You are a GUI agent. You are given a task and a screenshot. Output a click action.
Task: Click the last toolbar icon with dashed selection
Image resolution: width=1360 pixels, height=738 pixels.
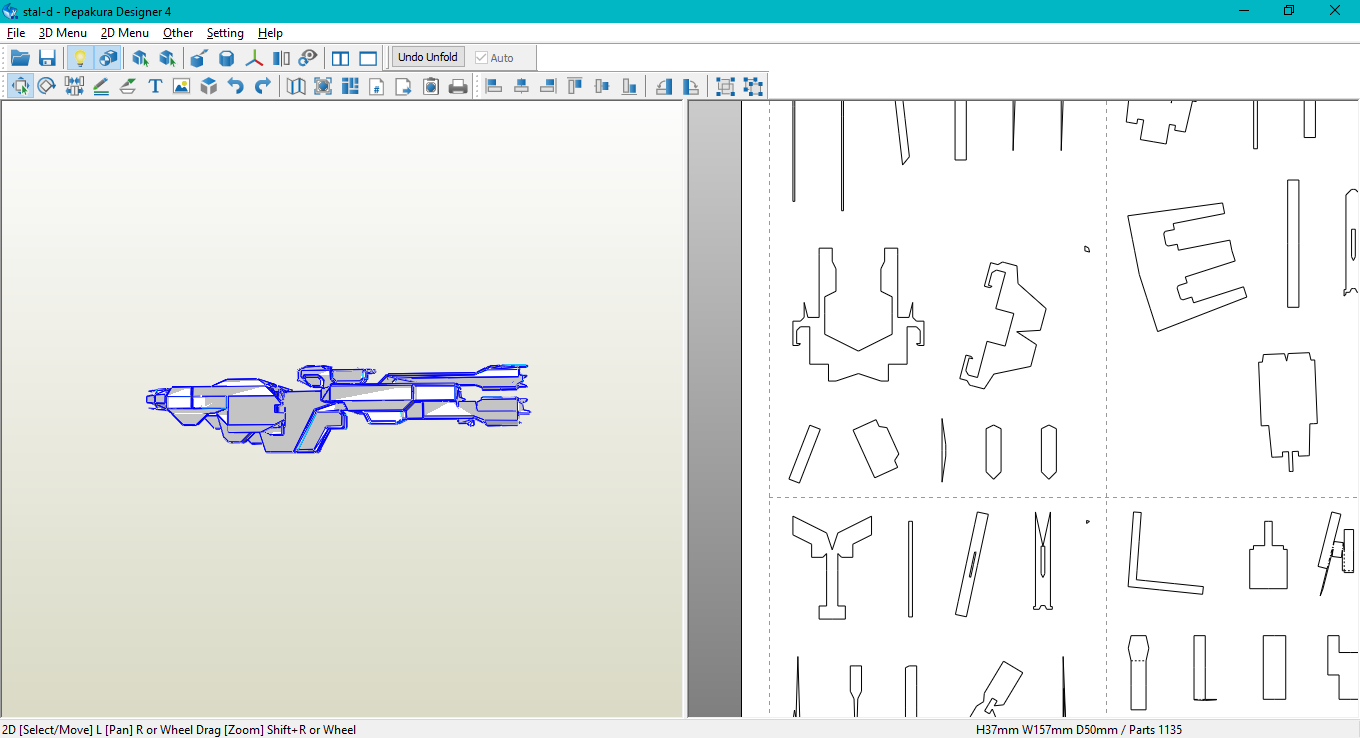753,86
